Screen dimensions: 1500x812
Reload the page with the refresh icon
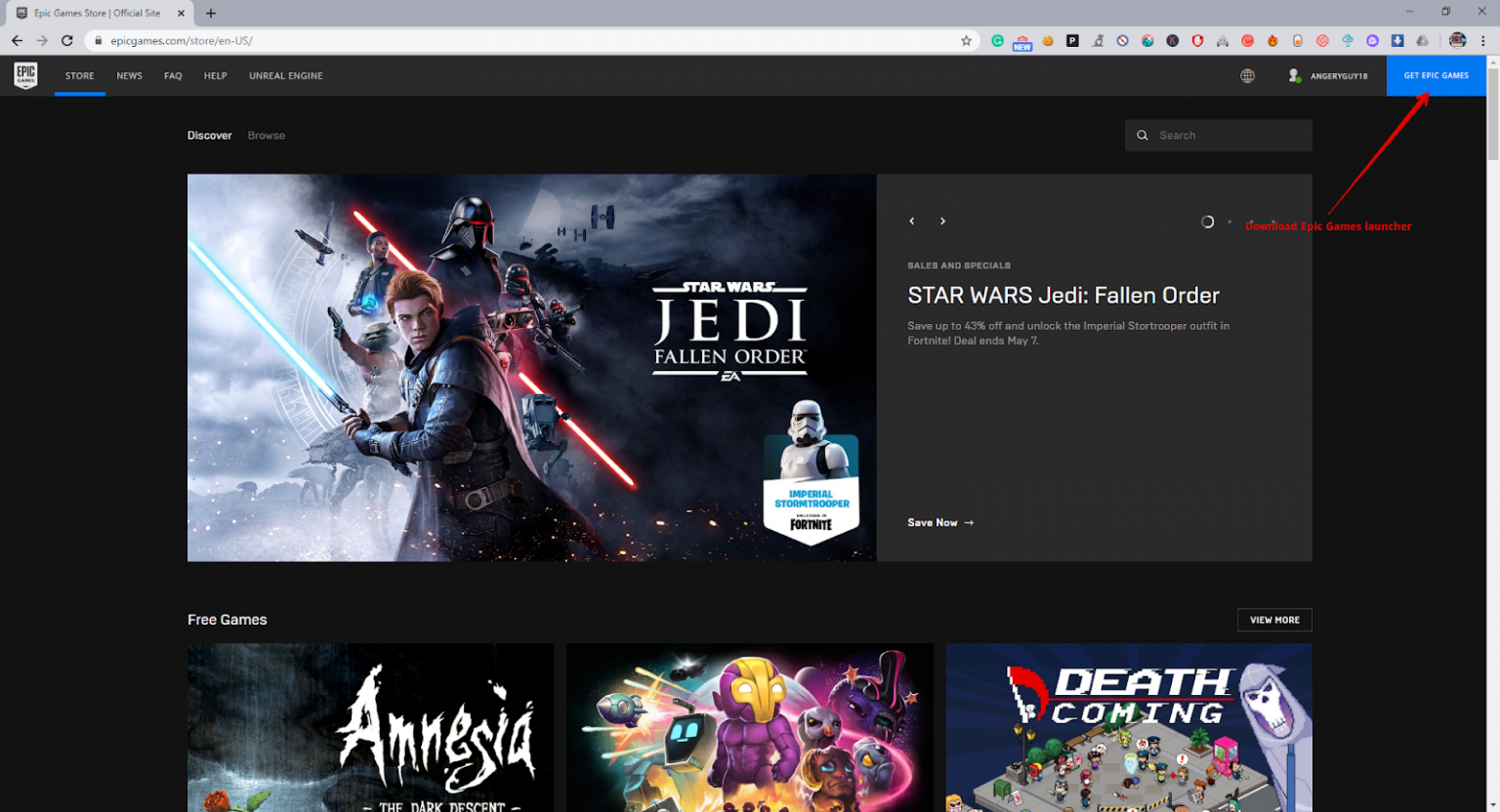pyautogui.click(x=67, y=40)
